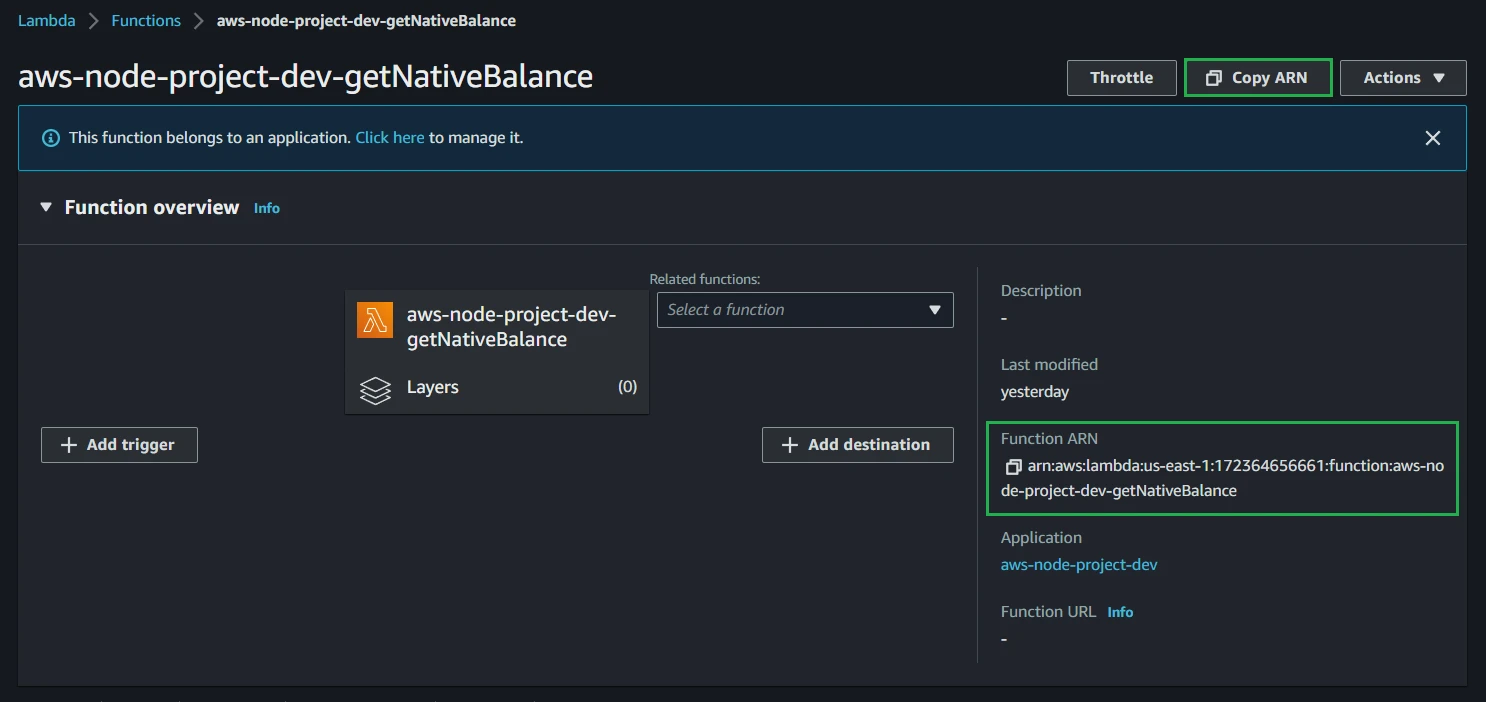This screenshot has height=702, width=1486.
Task: Dismiss the application banner with the X
Action: pyautogui.click(x=1432, y=138)
